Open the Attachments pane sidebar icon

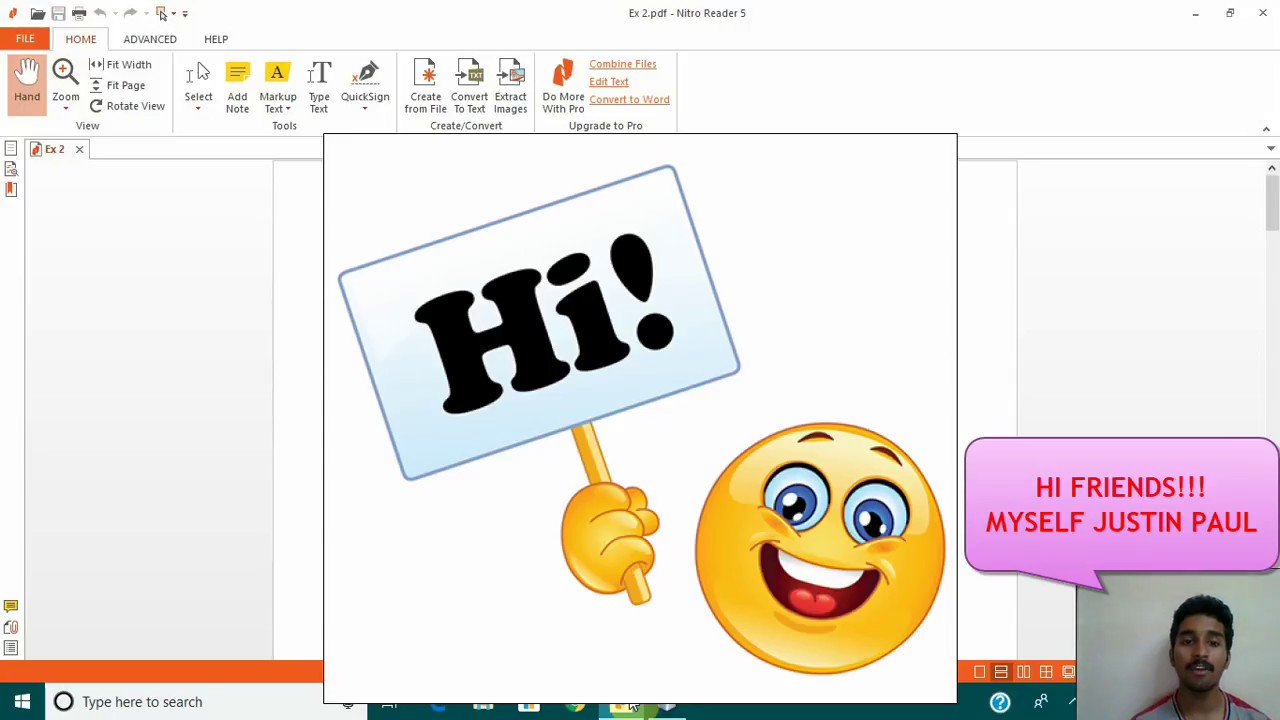tap(11, 627)
